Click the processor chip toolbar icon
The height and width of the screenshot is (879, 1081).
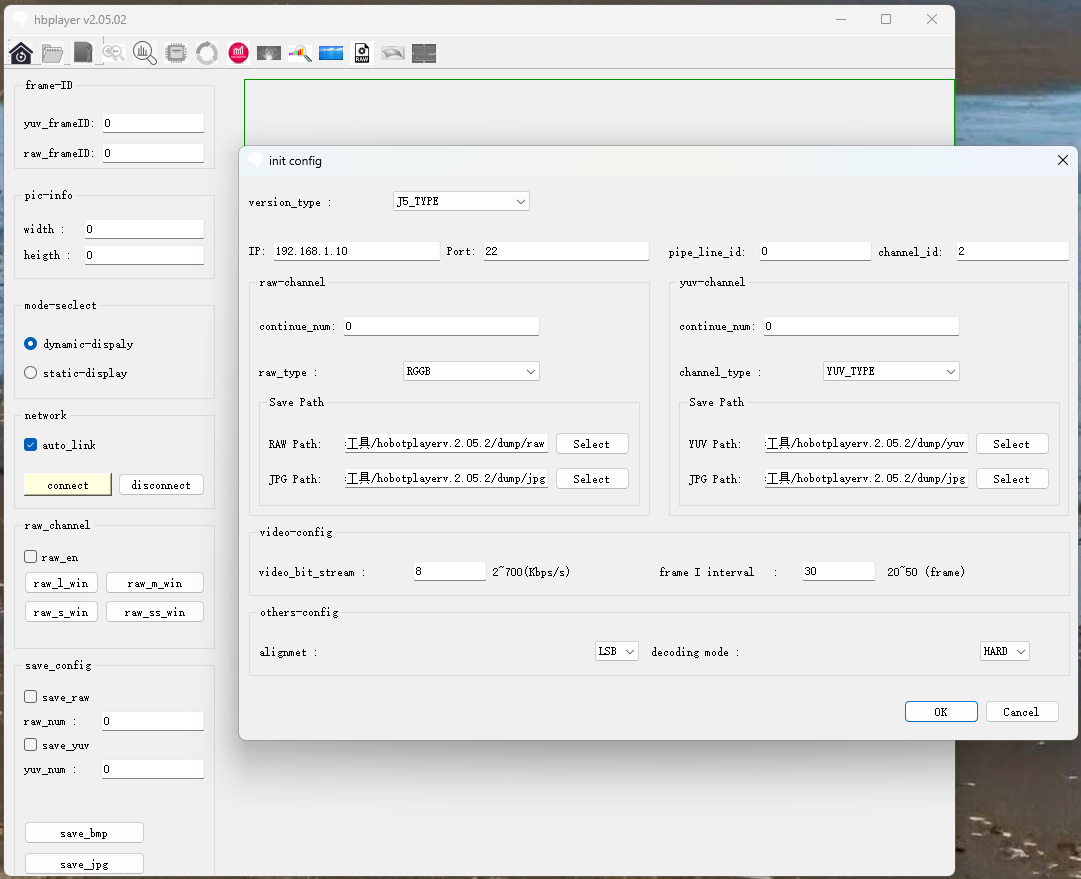tap(176, 53)
